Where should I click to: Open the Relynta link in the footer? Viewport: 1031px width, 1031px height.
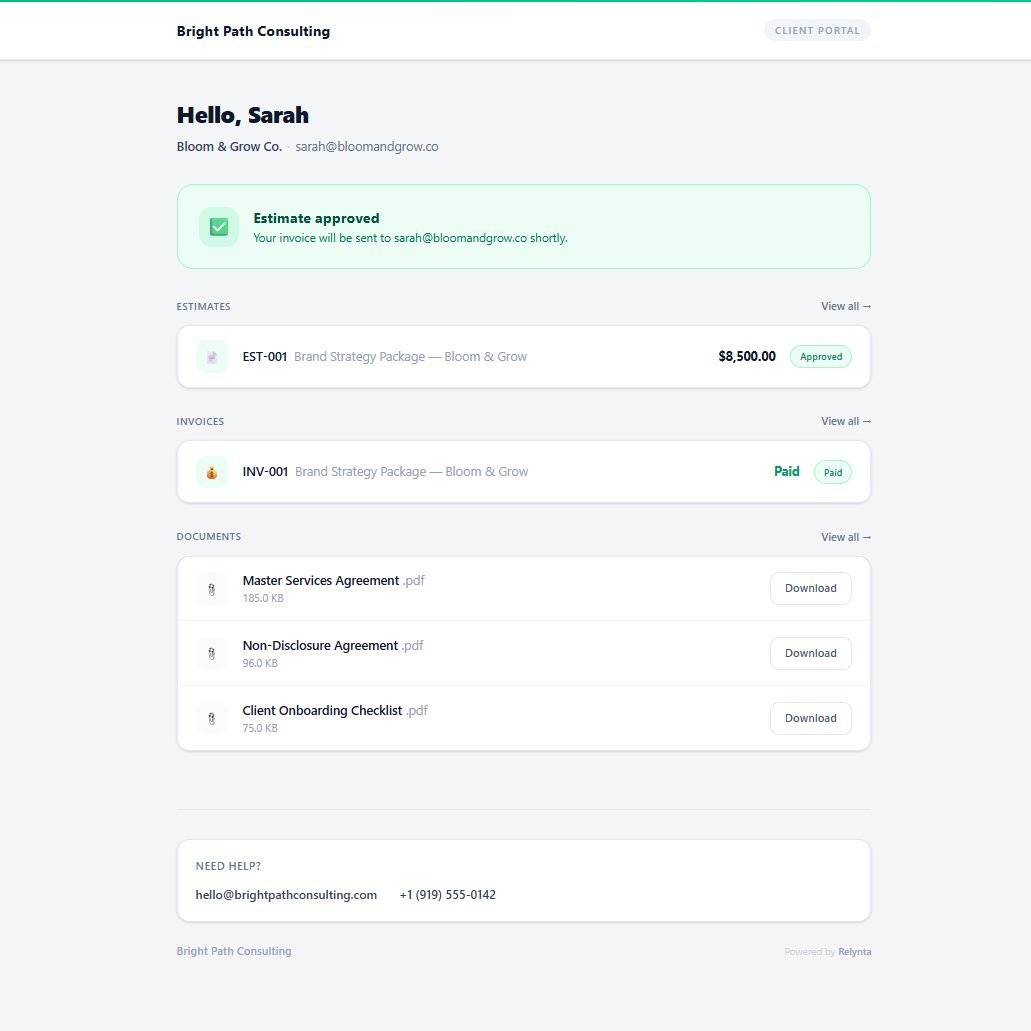[x=854, y=951]
